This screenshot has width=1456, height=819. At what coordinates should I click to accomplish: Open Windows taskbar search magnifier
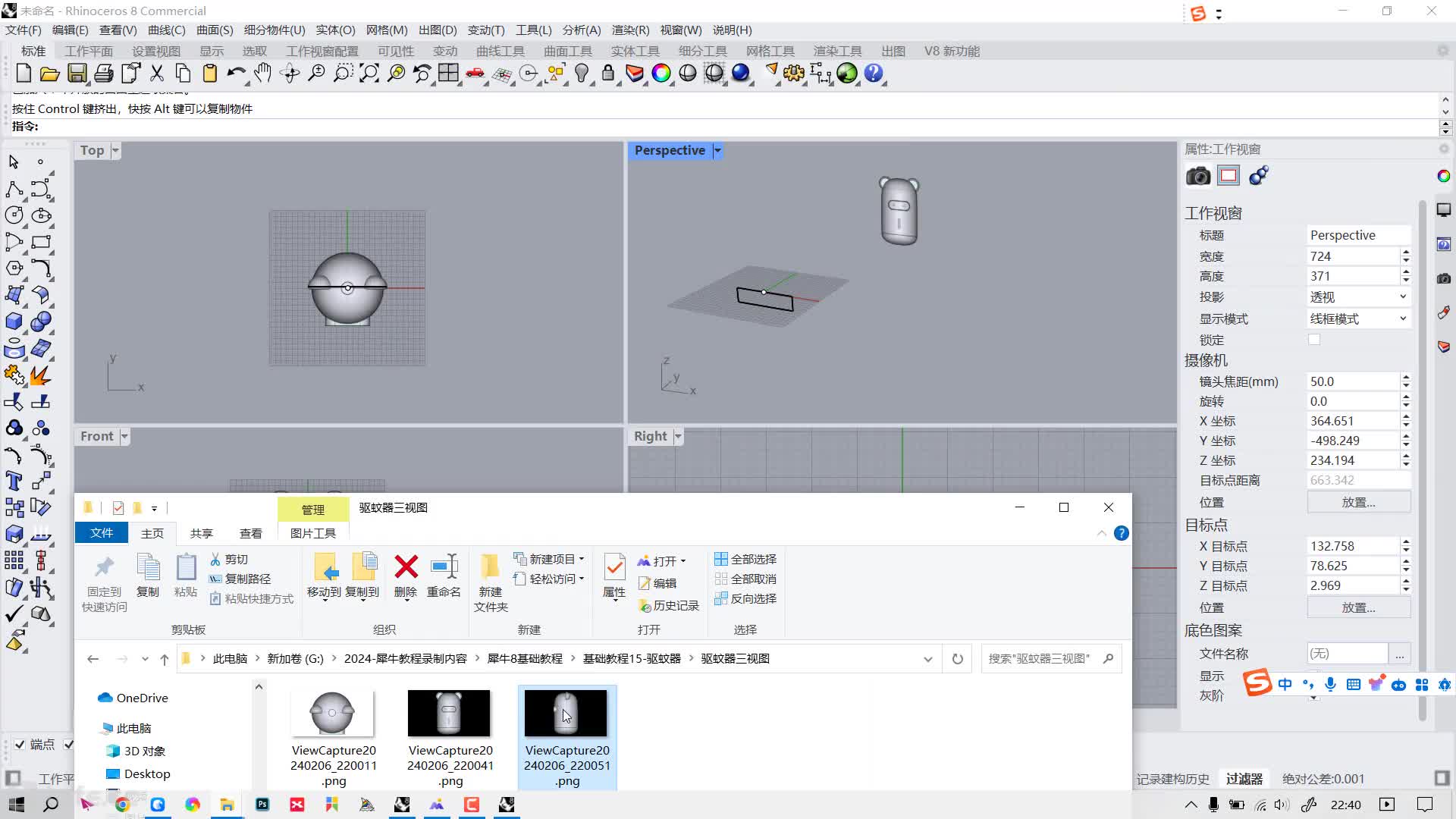(51, 805)
